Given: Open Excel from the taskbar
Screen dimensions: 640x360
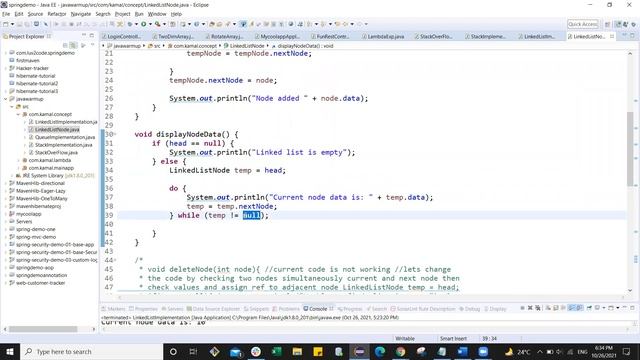Looking at the screenshot, I should click(277, 351).
